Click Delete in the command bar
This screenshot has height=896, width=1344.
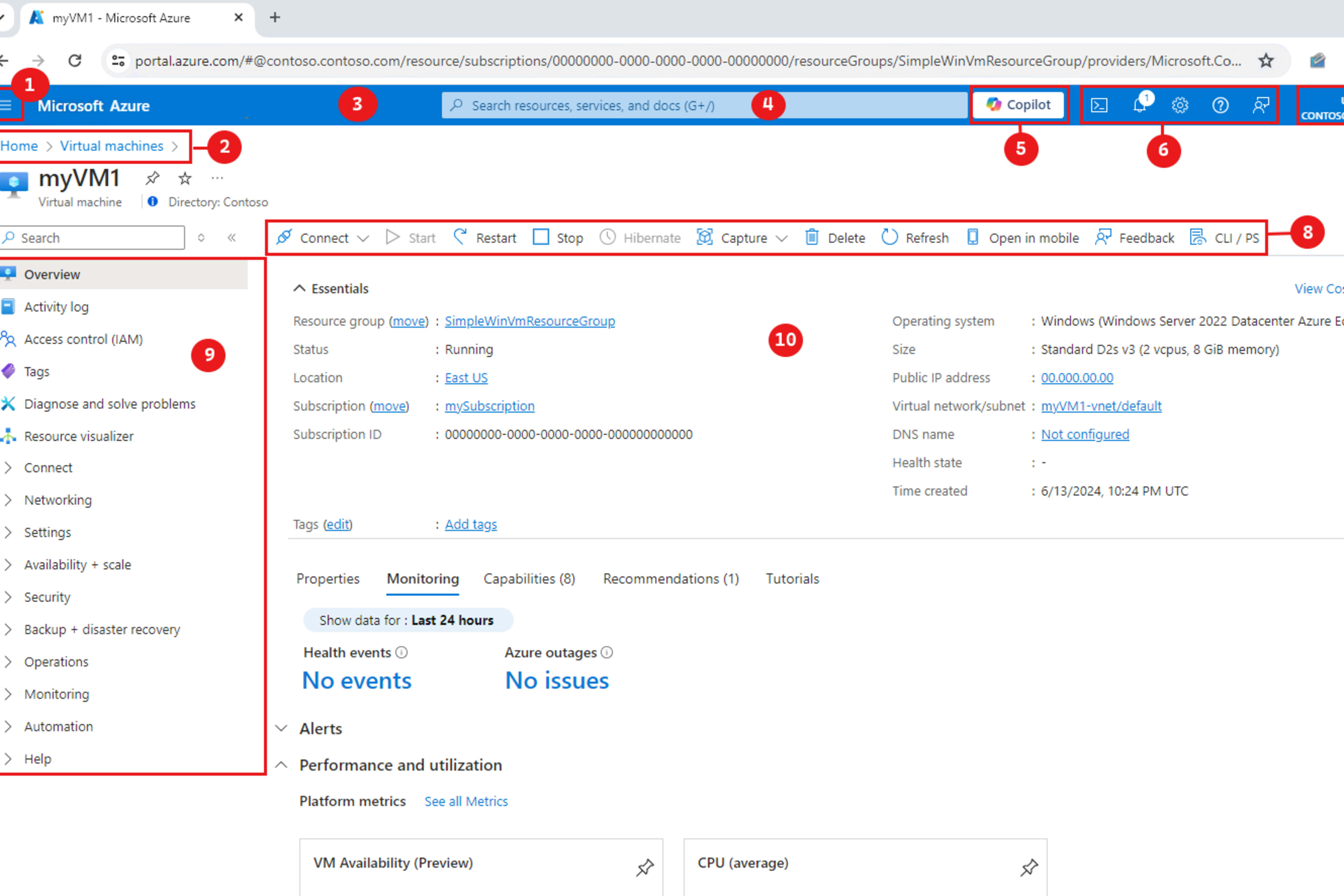coord(835,238)
